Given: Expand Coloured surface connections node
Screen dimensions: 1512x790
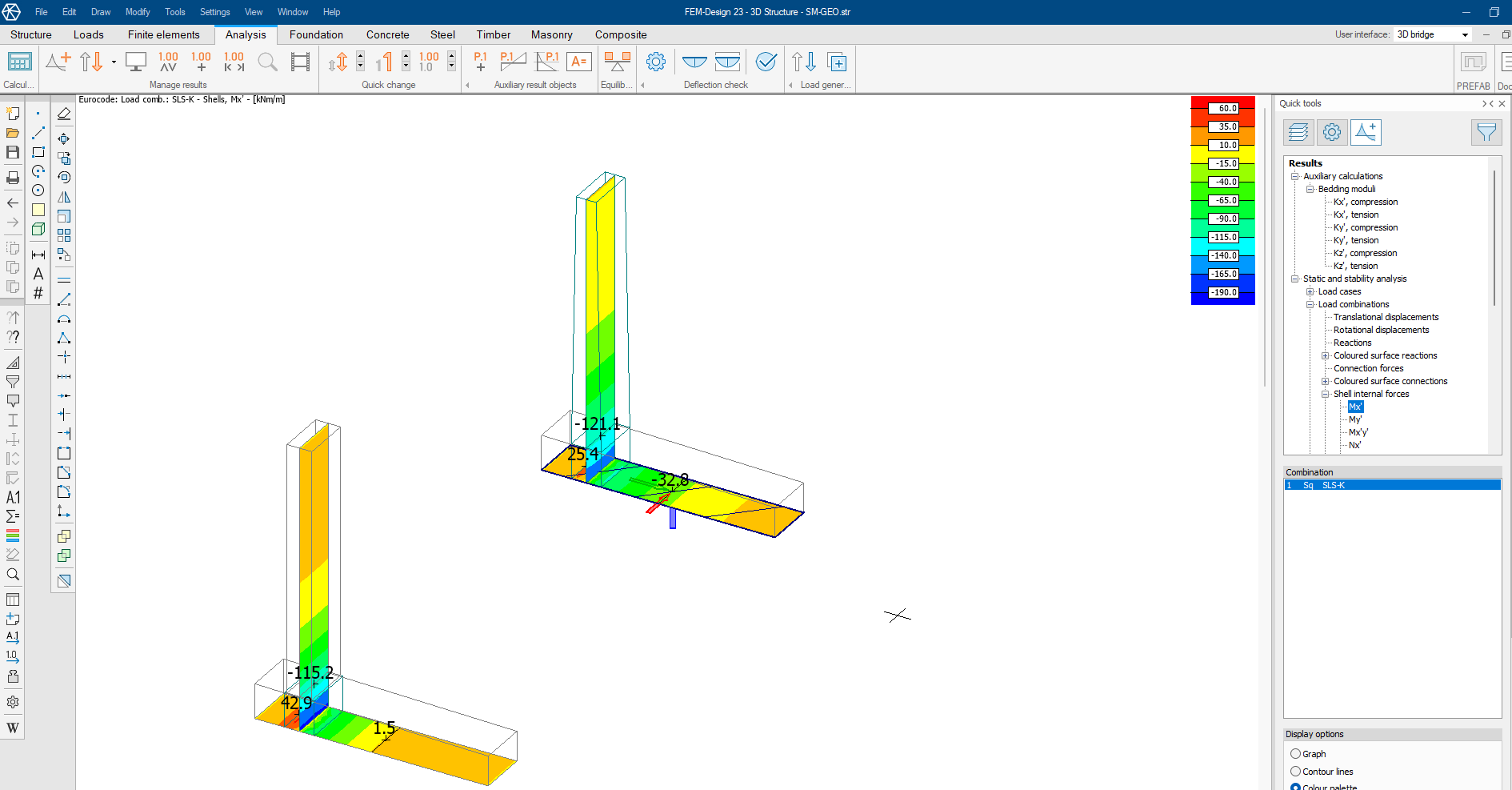Looking at the screenshot, I should tap(1325, 381).
